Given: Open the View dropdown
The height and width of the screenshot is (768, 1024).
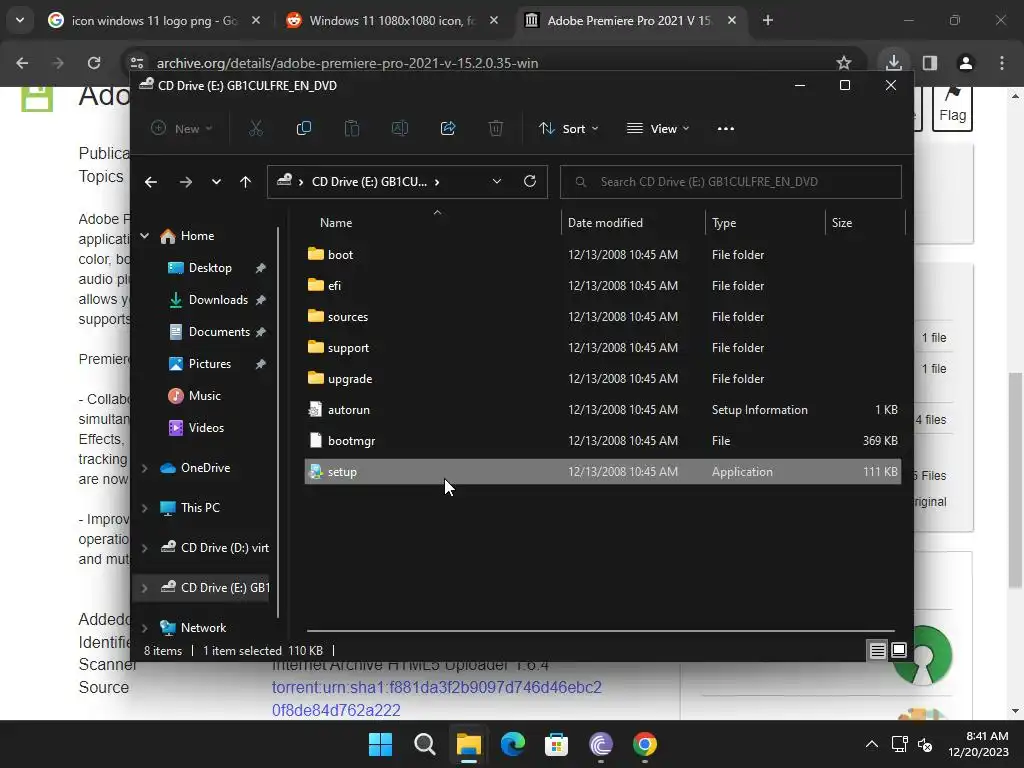Looking at the screenshot, I should [658, 129].
